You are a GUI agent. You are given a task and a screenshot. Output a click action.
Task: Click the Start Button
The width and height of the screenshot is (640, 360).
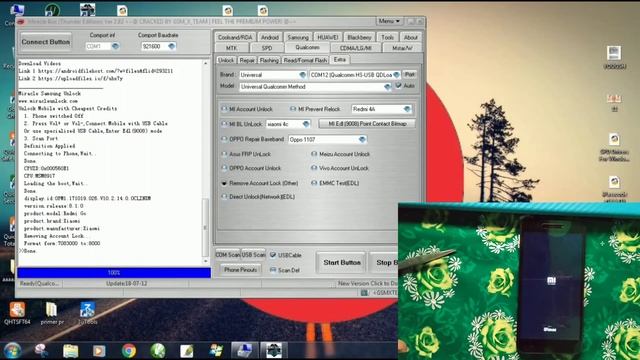(x=342, y=262)
